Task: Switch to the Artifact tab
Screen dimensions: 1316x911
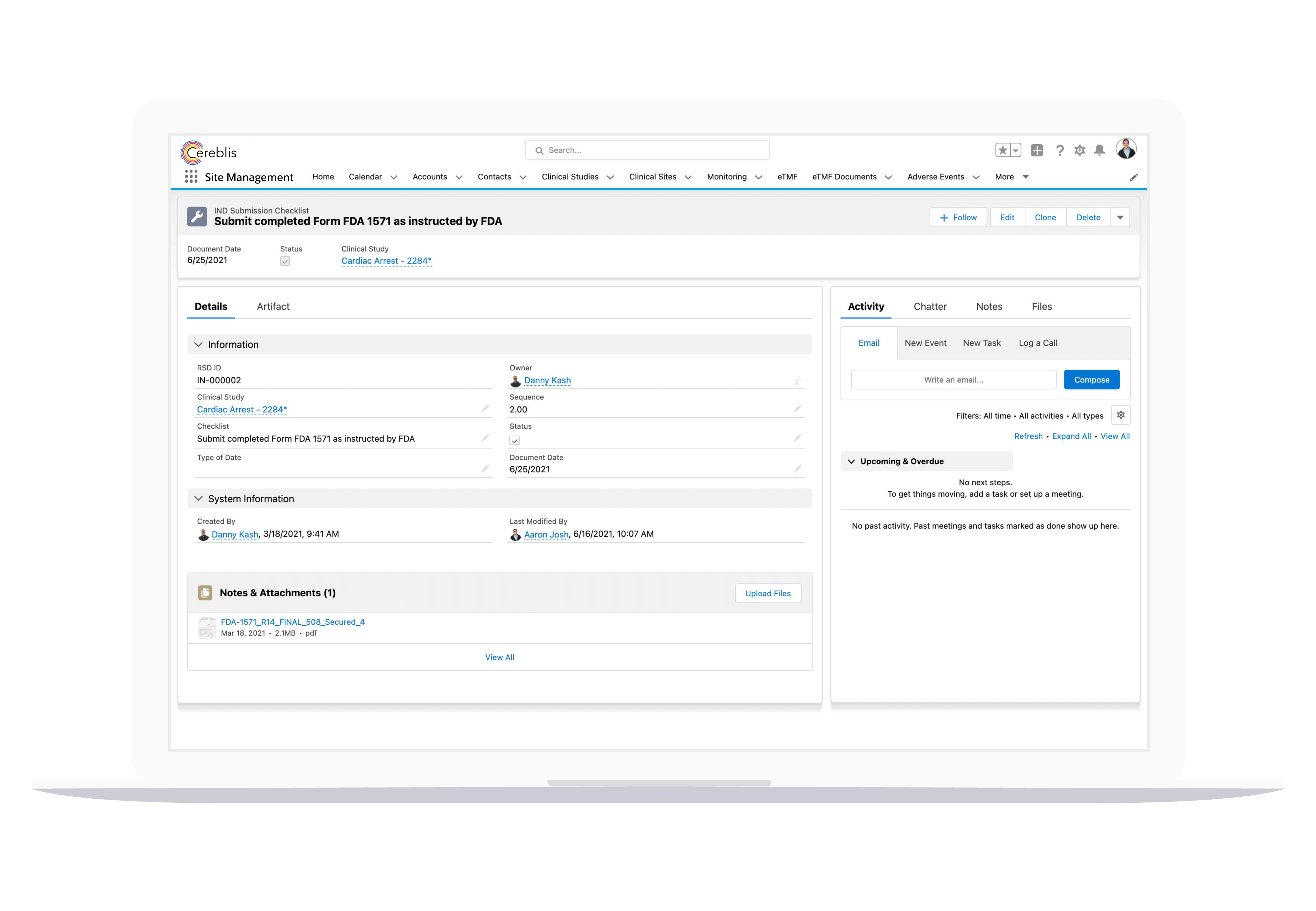Action: click(x=273, y=306)
